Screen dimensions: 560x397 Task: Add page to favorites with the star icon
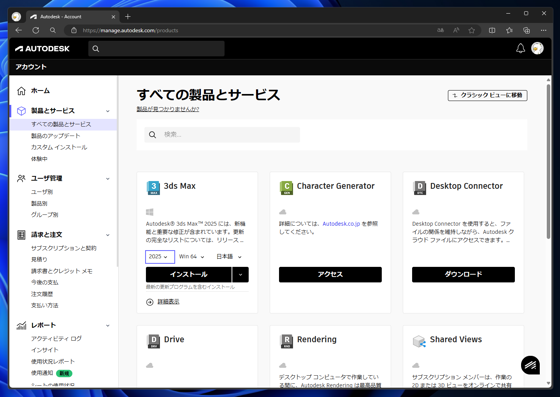[x=472, y=30]
